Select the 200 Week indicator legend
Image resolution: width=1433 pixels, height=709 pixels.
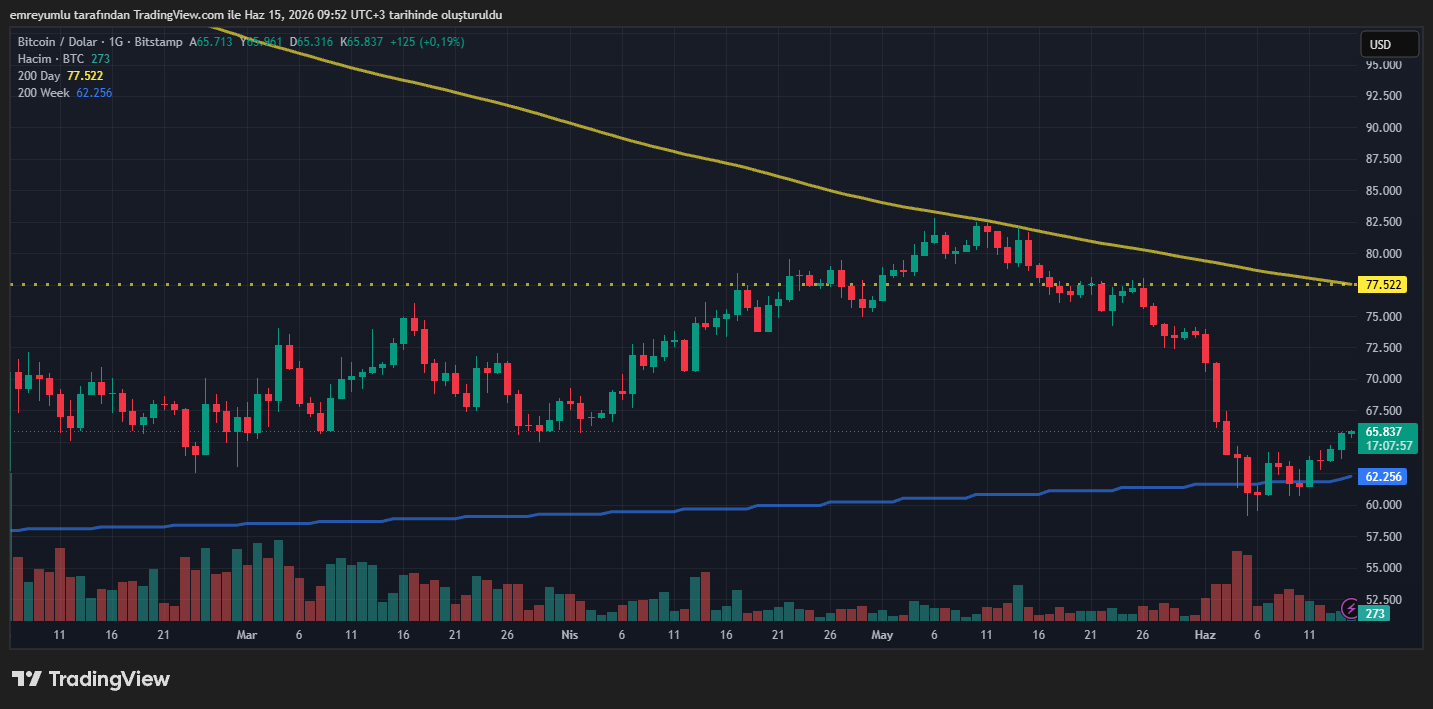[65, 93]
